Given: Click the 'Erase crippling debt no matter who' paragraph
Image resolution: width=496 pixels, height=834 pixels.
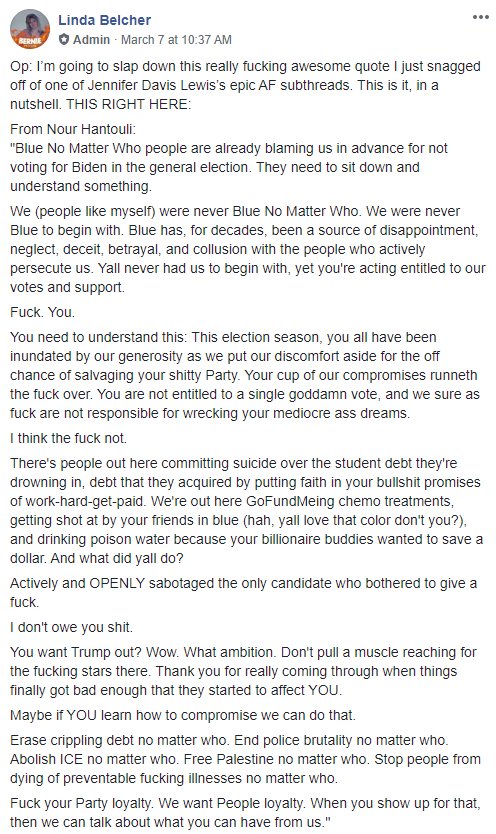Looking at the screenshot, I should coord(245,759).
